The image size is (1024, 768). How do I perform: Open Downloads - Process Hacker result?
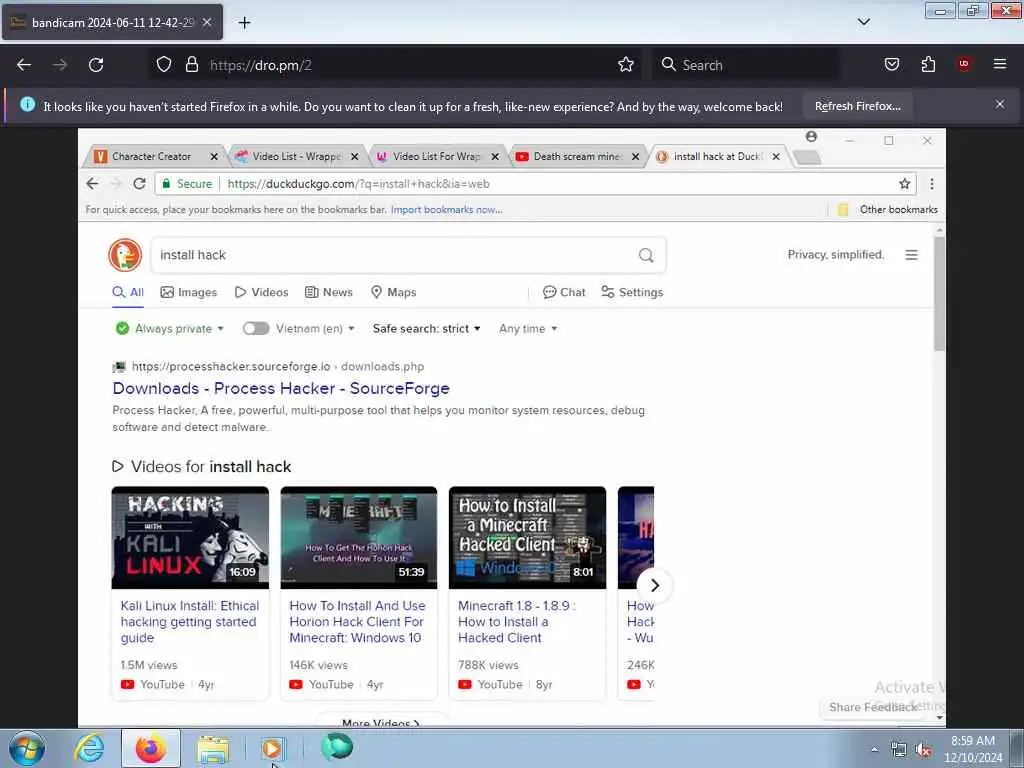[281, 388]
